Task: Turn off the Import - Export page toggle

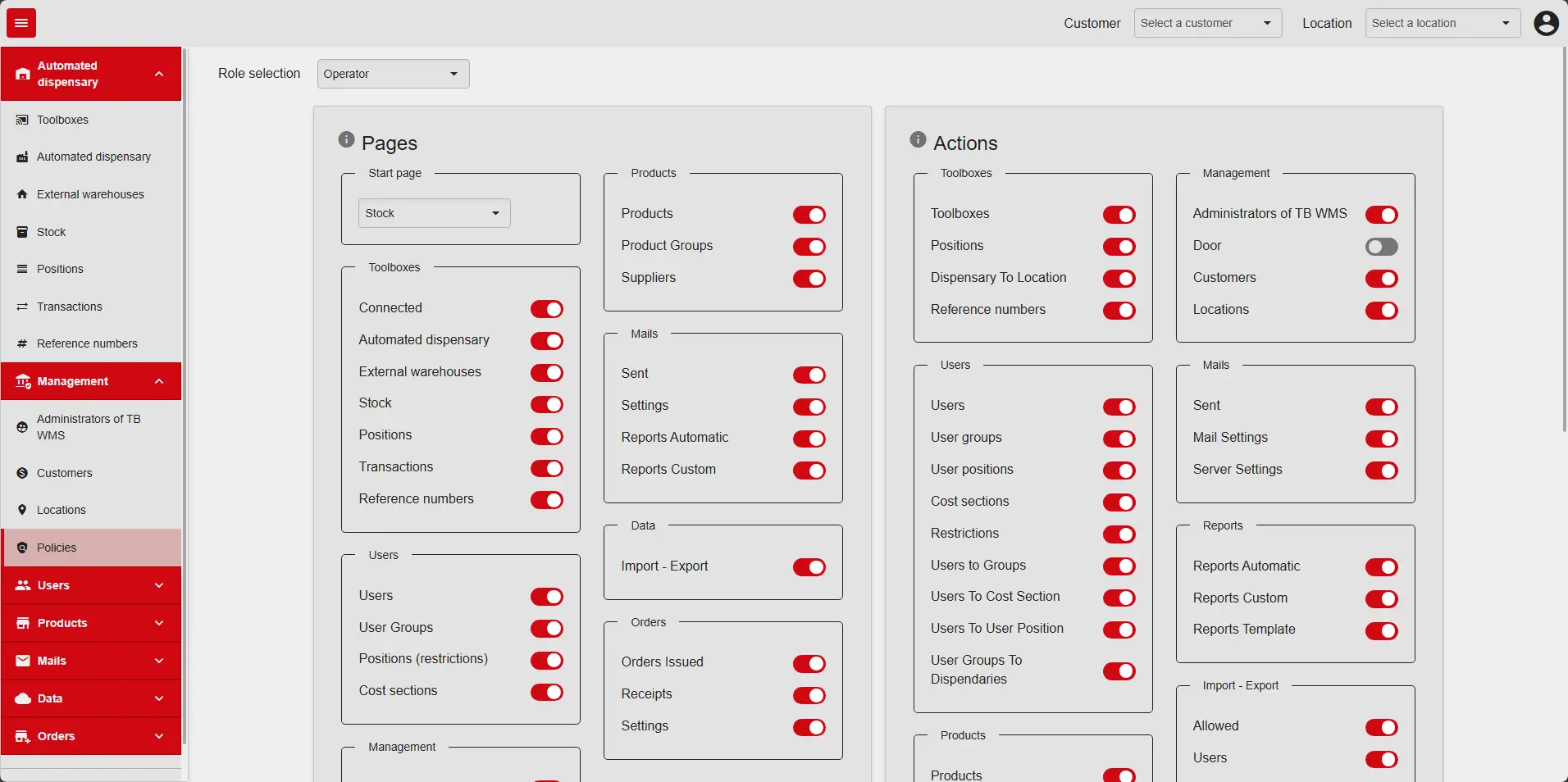Action: (x=809, y=567)
